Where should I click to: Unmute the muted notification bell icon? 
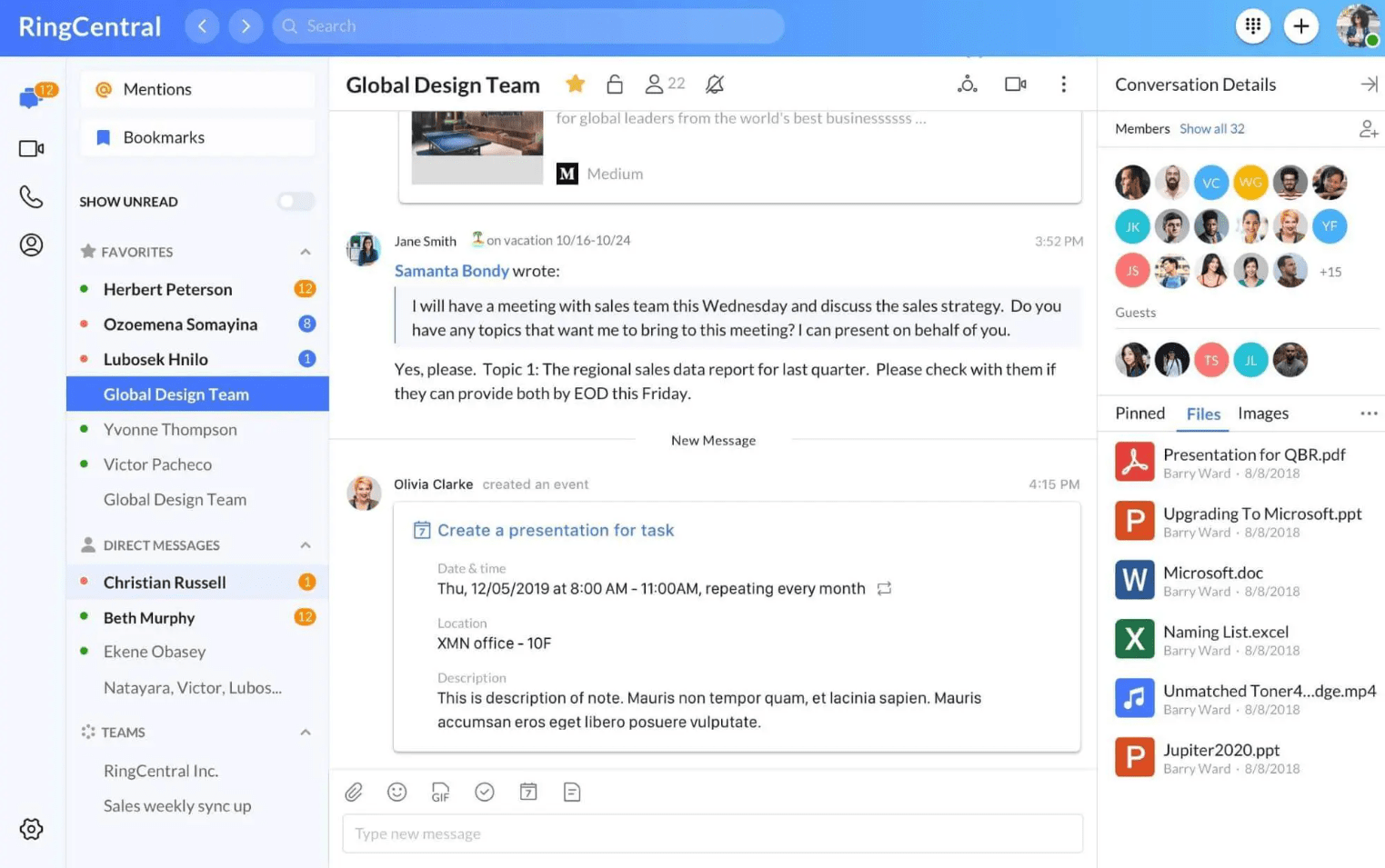pos(714,84)
